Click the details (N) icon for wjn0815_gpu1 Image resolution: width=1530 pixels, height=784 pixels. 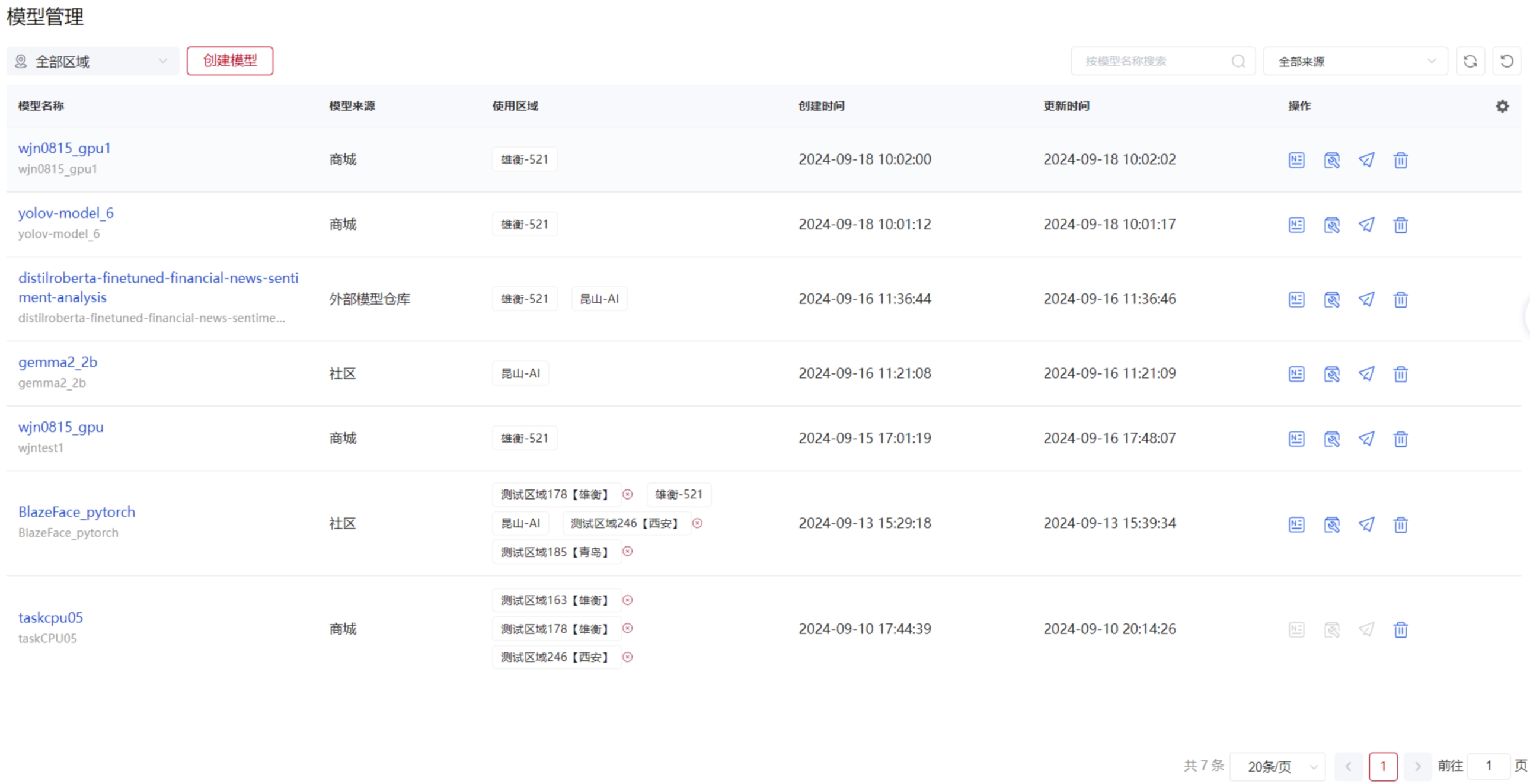tap(1296, 160)
